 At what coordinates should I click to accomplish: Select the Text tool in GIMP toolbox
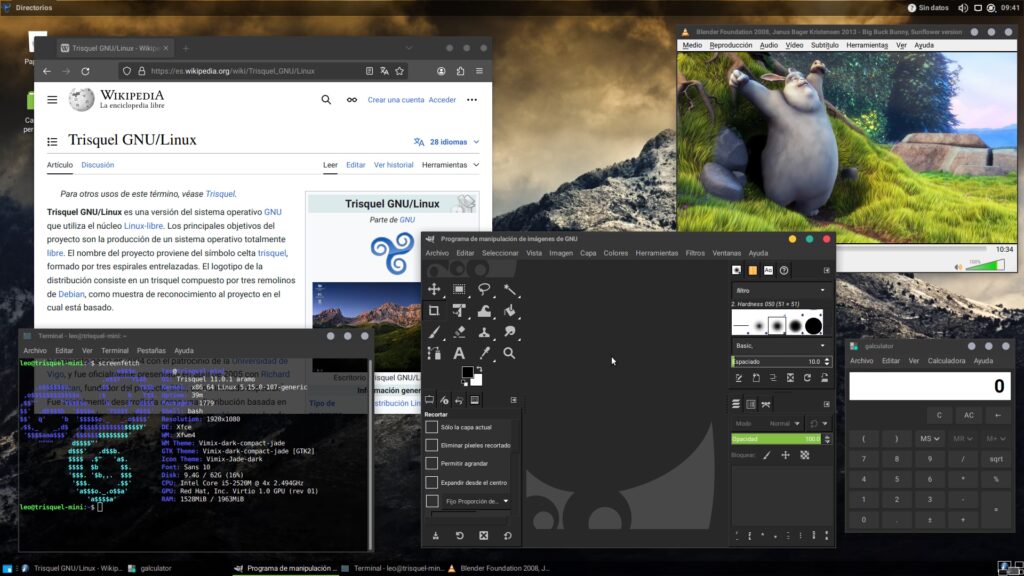[459, 353]
